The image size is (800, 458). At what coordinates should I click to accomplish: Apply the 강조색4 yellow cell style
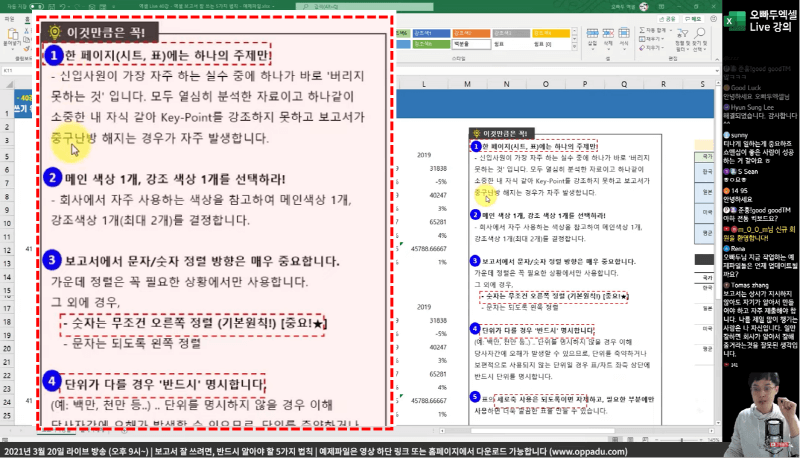point(551,33)
